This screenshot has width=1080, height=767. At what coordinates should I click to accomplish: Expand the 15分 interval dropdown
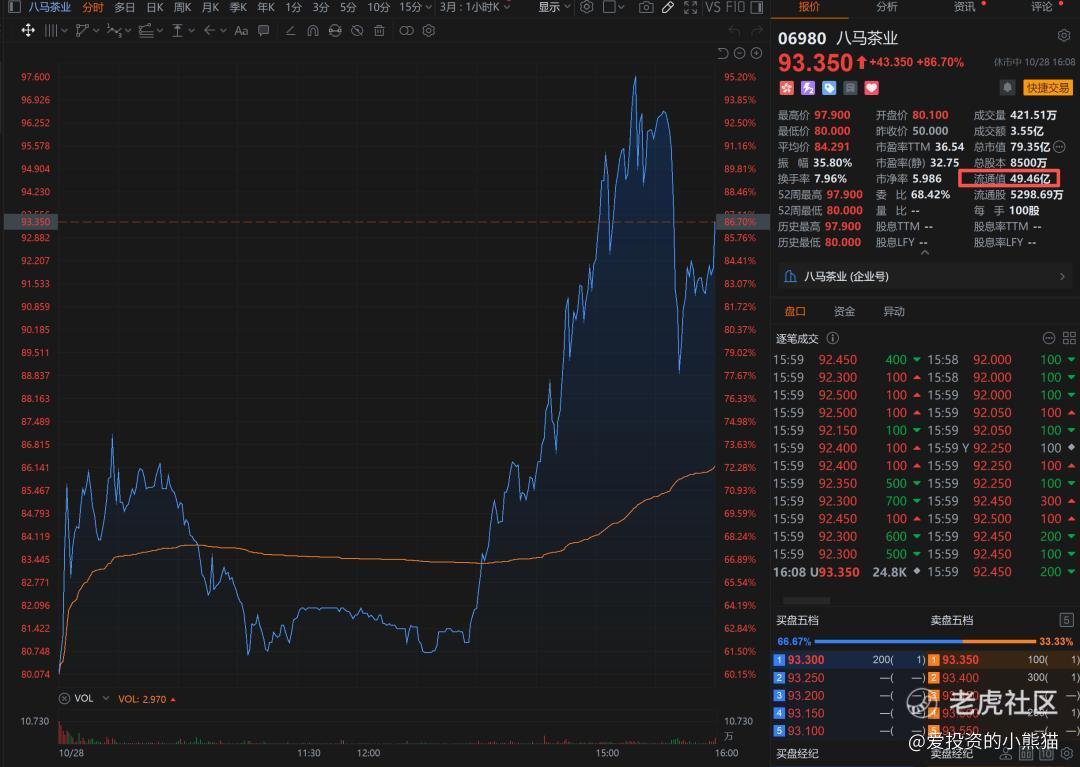[x=413, y=7]
